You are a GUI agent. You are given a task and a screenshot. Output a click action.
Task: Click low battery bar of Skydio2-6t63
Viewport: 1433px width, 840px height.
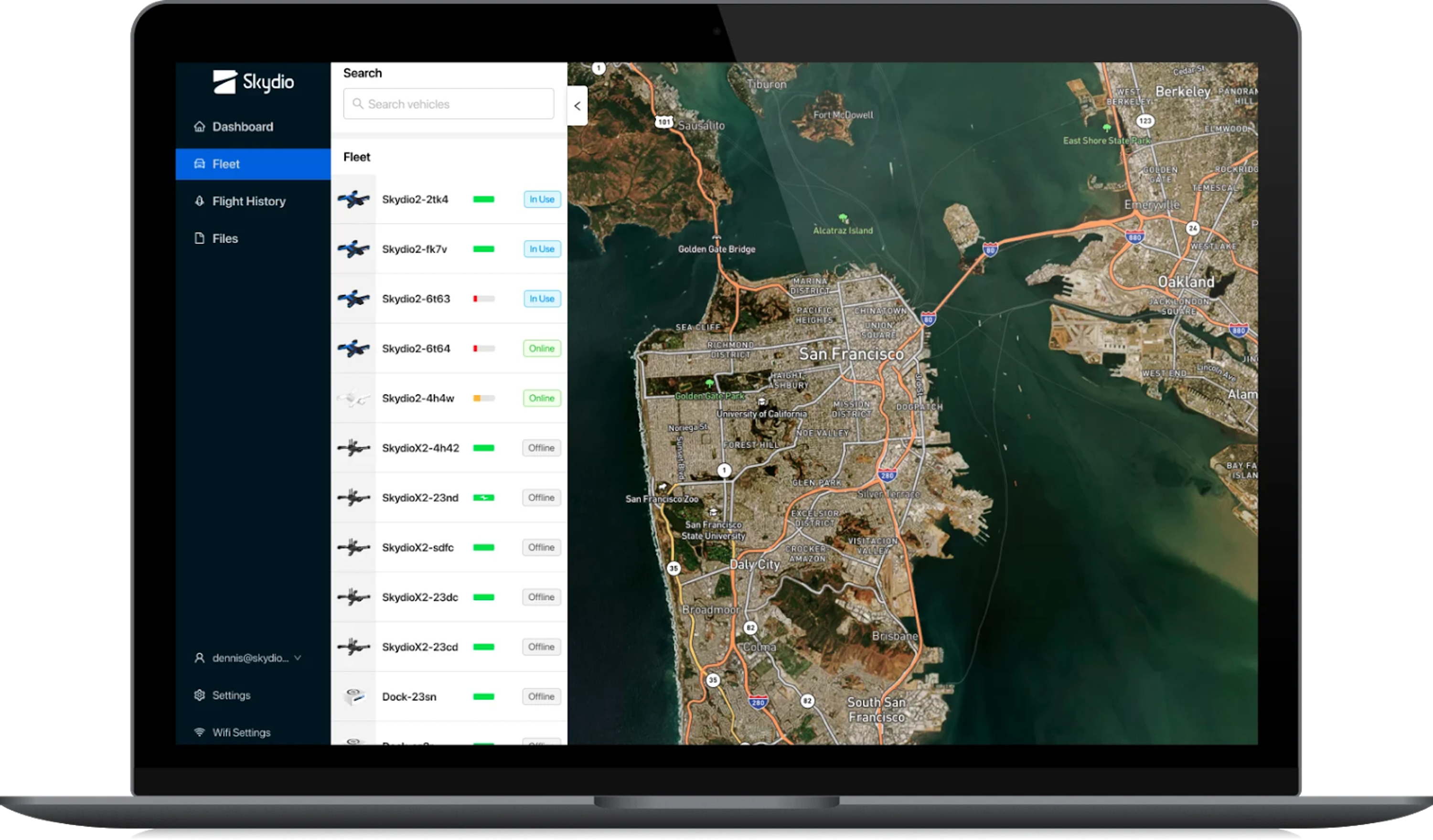pyautogui.click(x=483, y=299)
